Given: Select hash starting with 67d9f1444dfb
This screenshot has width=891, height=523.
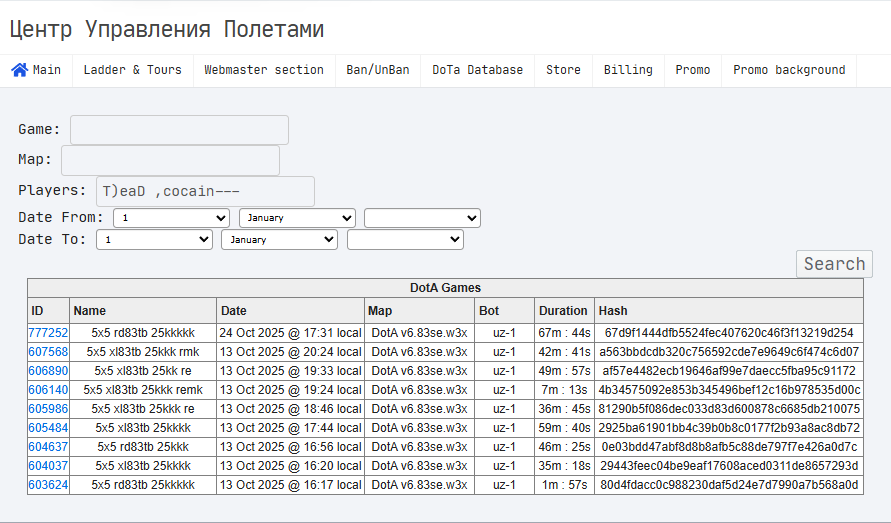Looking at the screenshot, I should coord(729,333).
